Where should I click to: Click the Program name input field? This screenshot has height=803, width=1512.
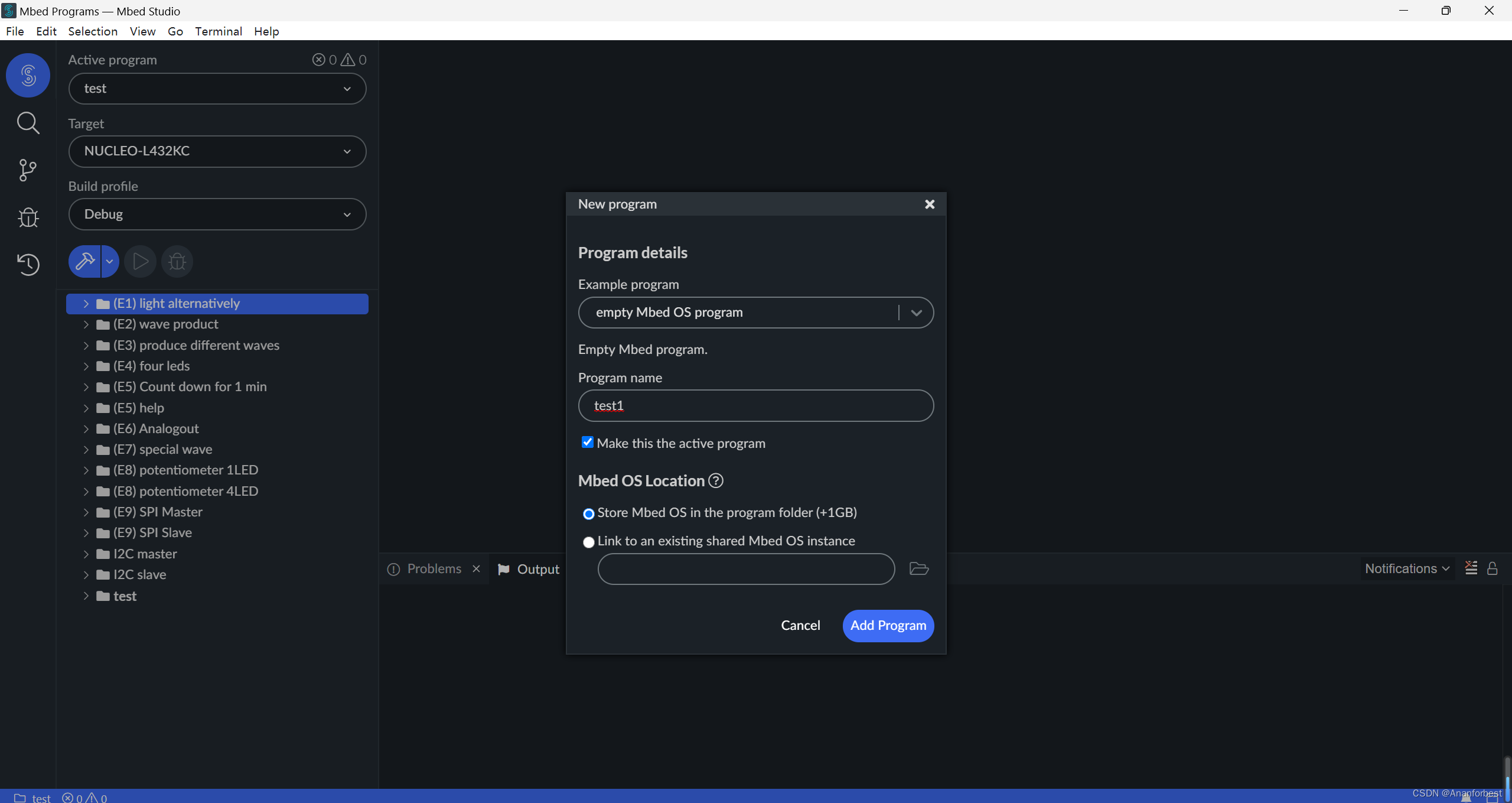[755, 406]
